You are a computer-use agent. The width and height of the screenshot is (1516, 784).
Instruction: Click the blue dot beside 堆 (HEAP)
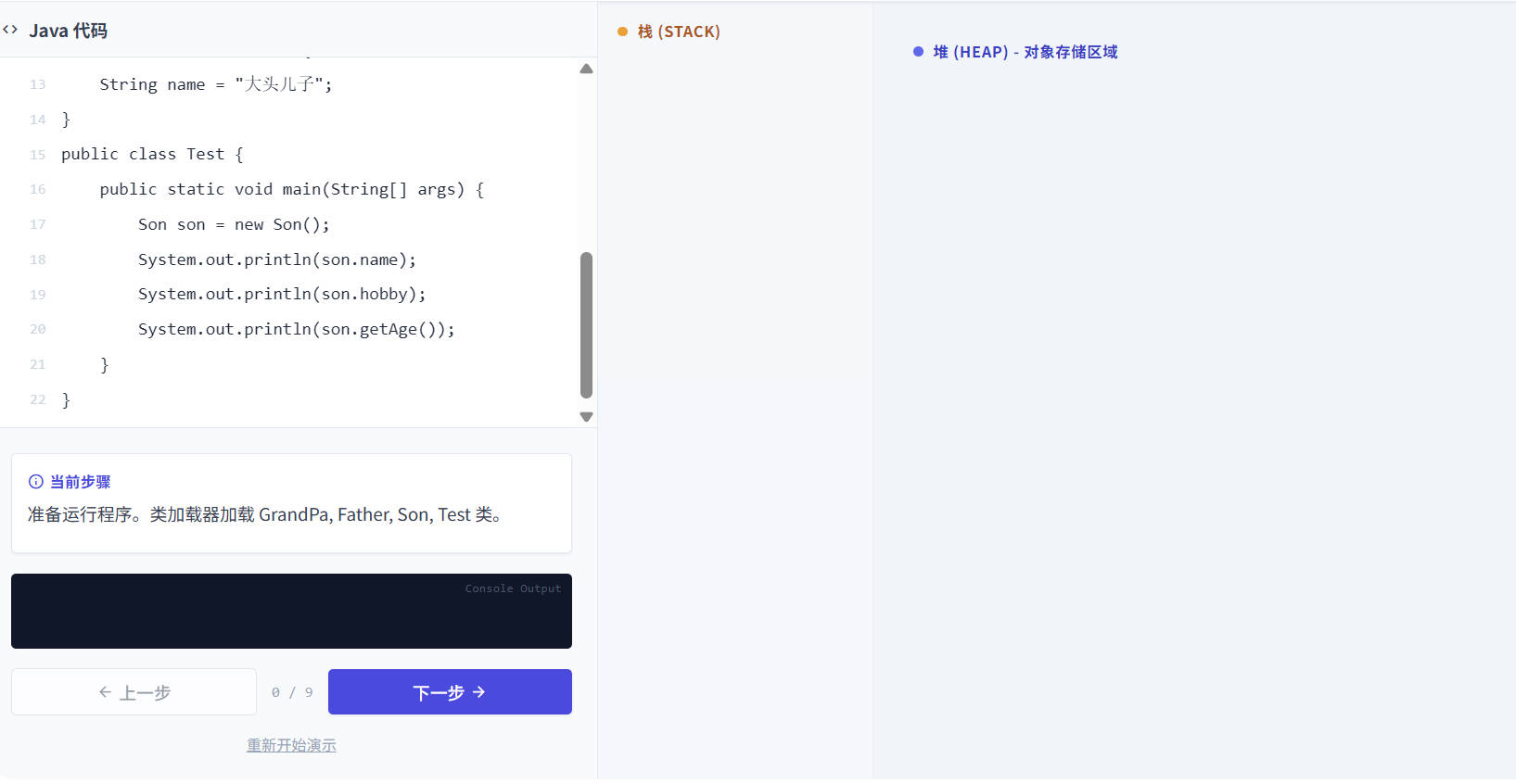click(918, 52)
